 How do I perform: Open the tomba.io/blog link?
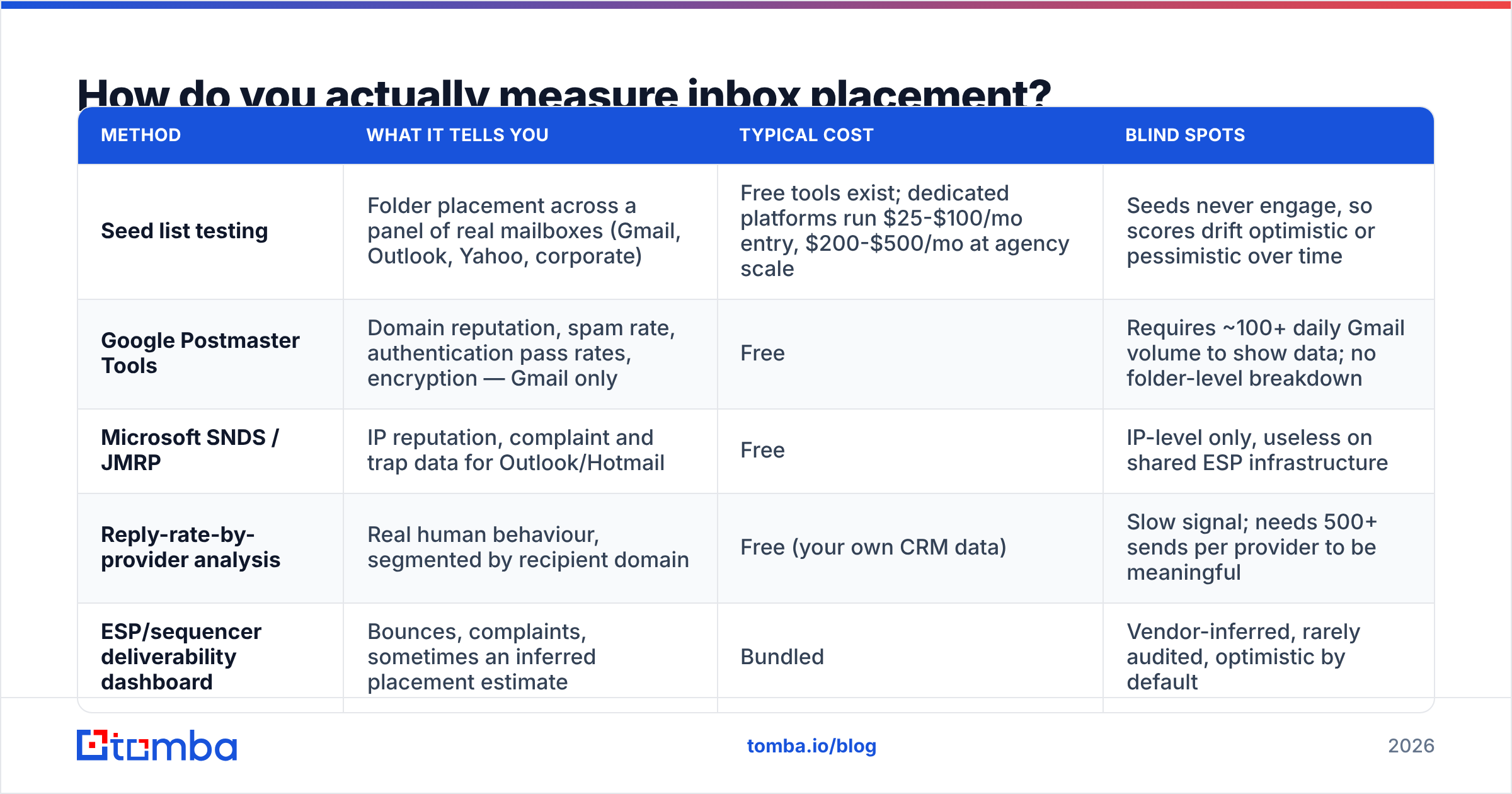[x=811, y=746]
